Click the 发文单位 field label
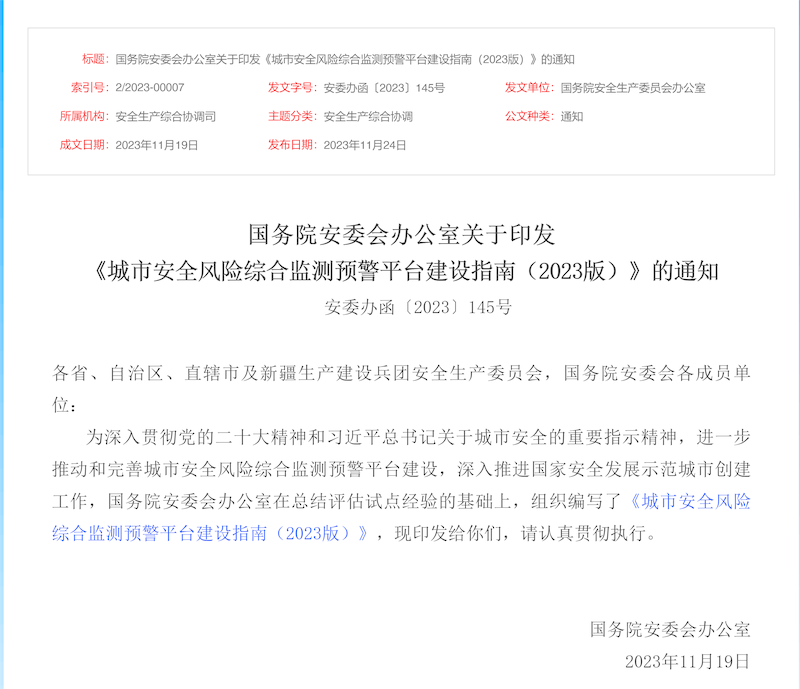Image resolution: width=800 pixels, height=689 pixels. [529, 88]
